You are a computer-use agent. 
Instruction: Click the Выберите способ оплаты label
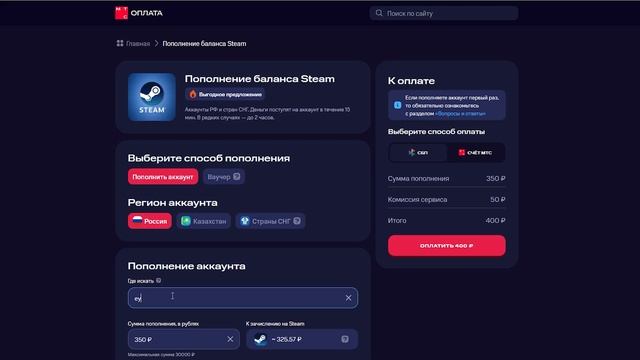pos(436,132)
